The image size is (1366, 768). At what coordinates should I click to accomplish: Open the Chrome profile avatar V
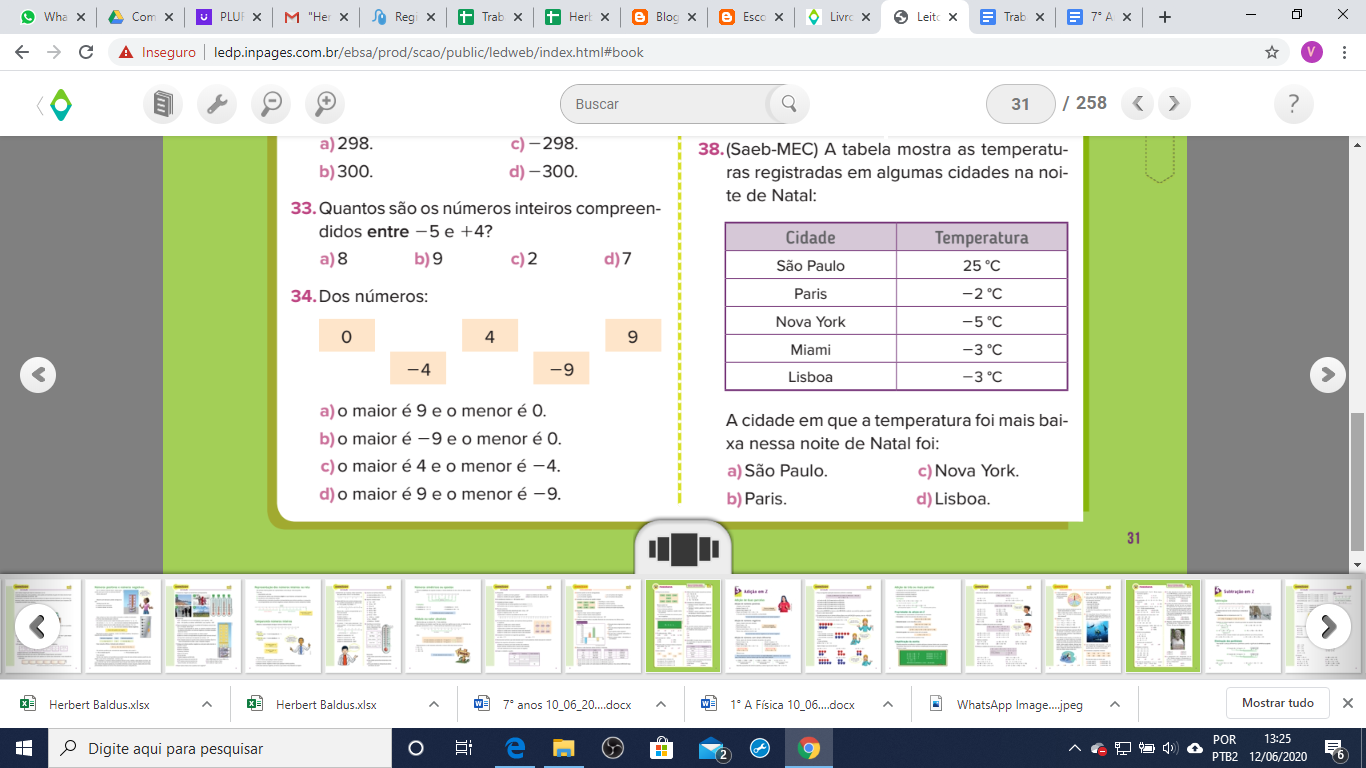1312,52
